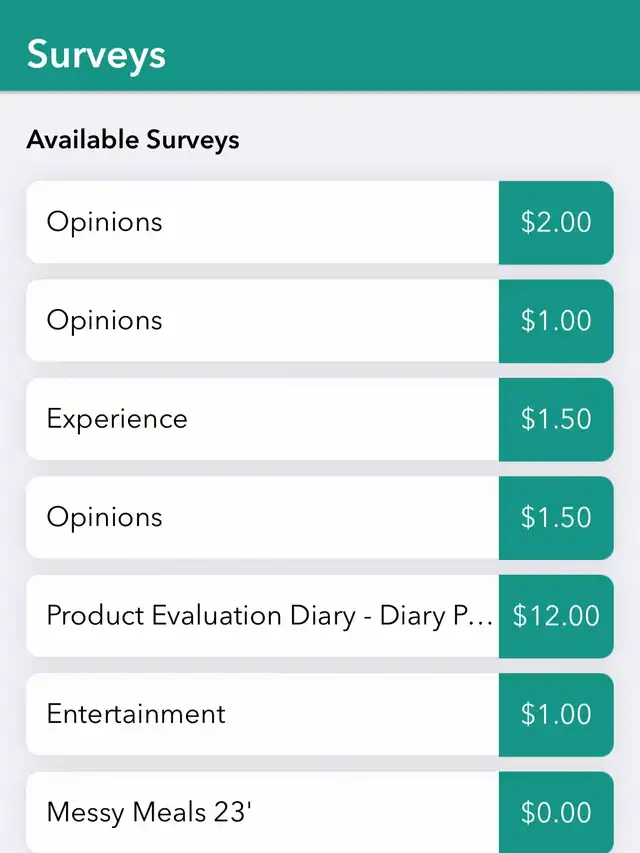Viewport: 640px width, 853px height.
Task: Tap the $2.00 reward badge
Action: click(x=556, y=222)
